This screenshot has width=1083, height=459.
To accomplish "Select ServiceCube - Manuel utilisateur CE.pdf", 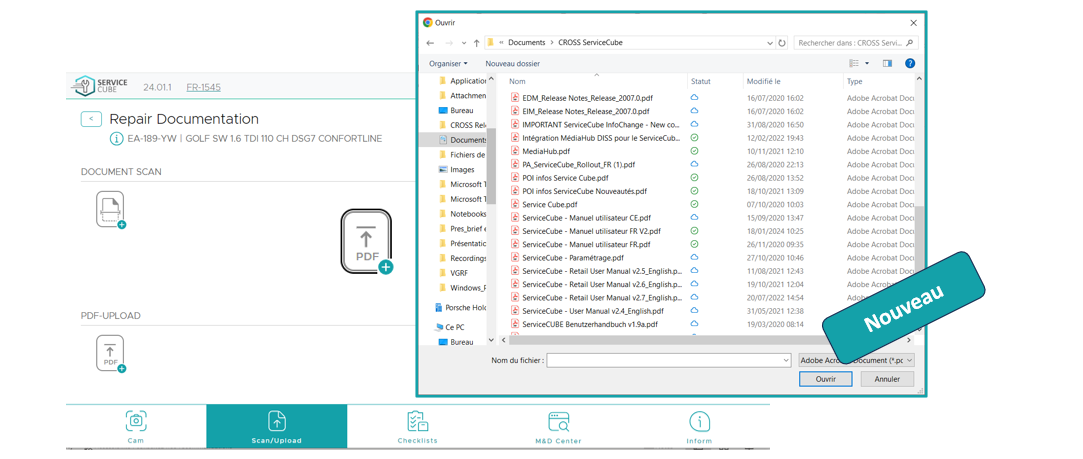I will coord(586,217).
